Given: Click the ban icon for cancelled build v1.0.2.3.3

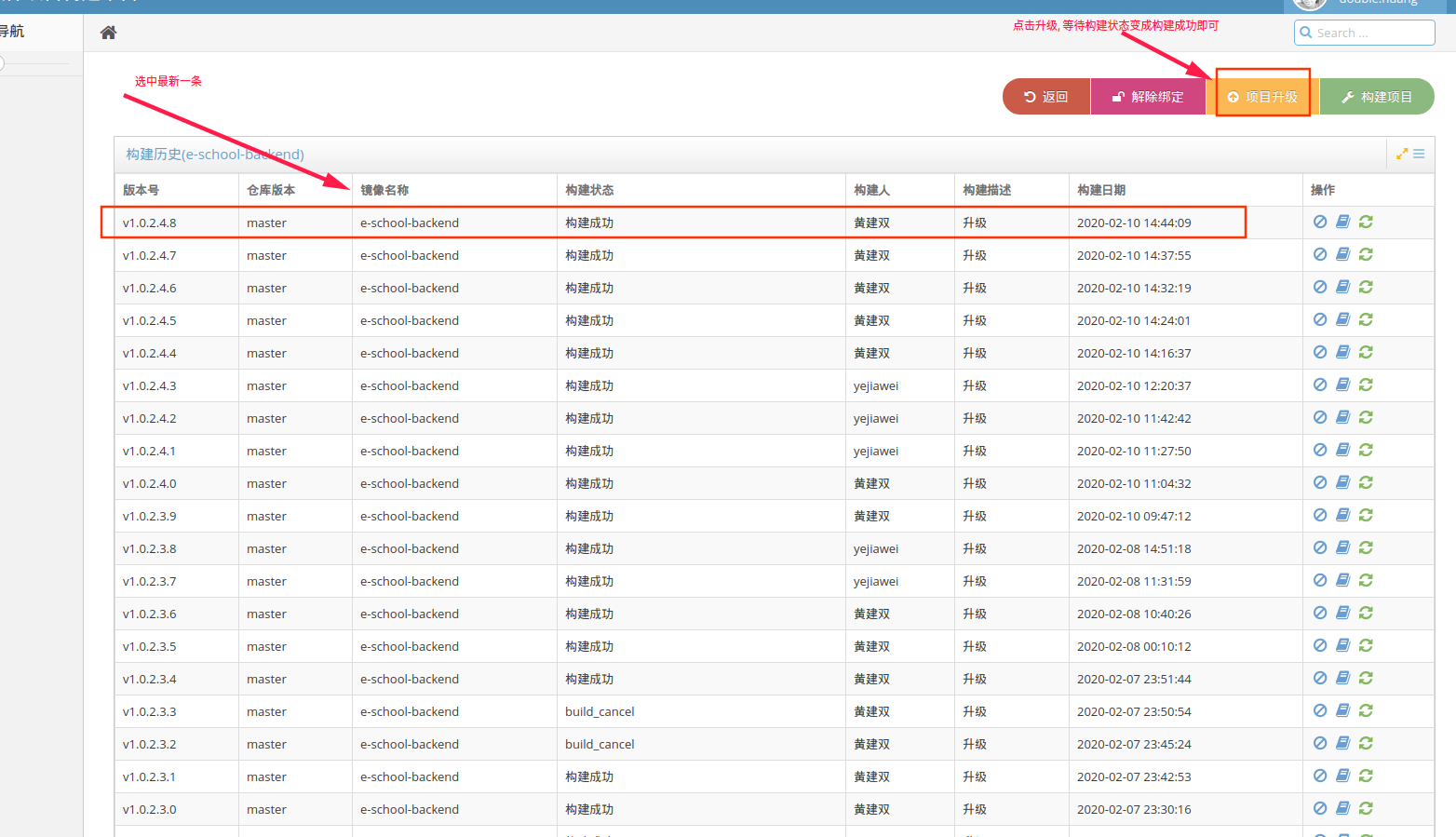Looking at the screenshot, I should [x=1320, y=710].
